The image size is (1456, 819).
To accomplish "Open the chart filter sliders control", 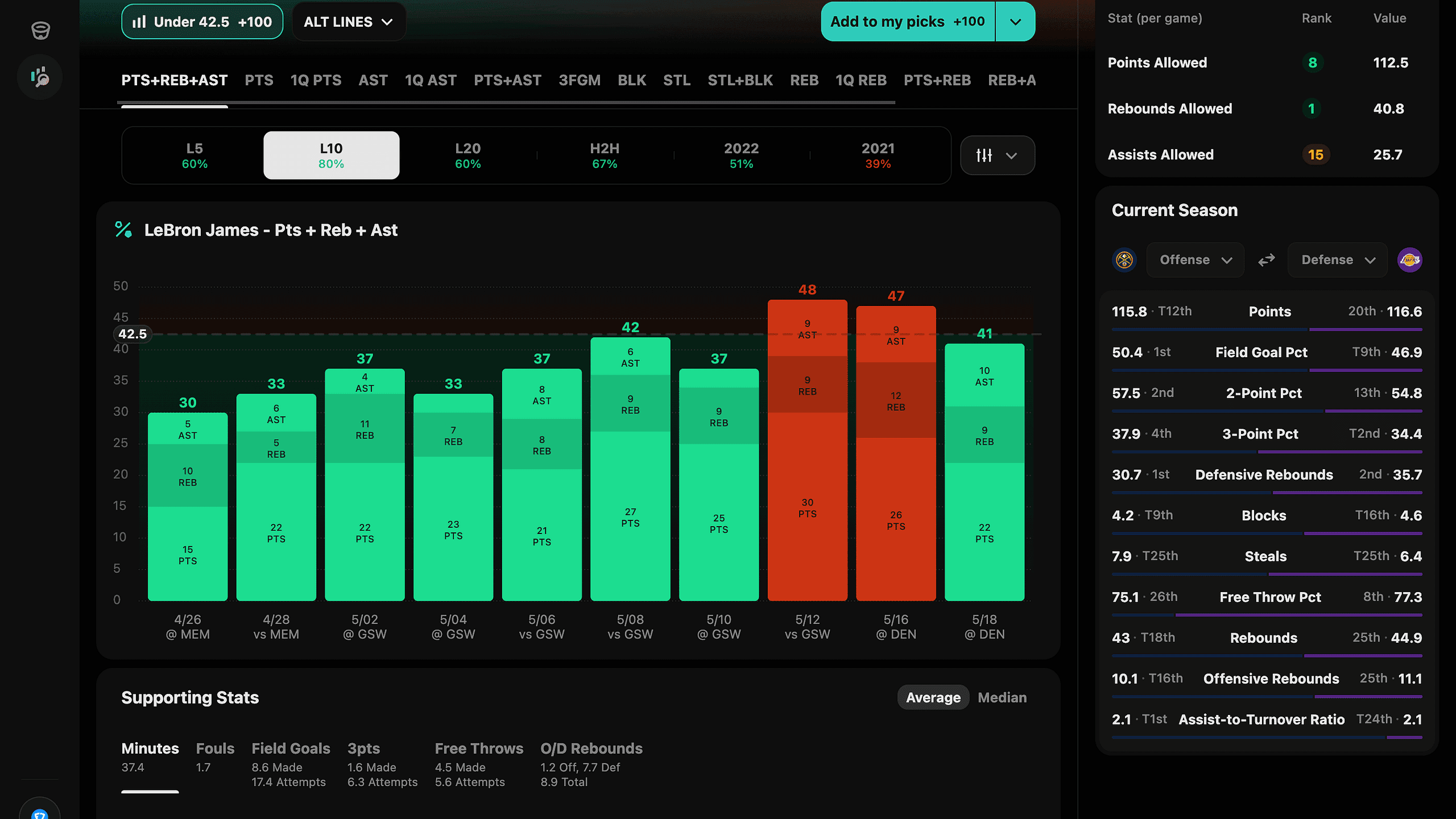I will [998, 155].
